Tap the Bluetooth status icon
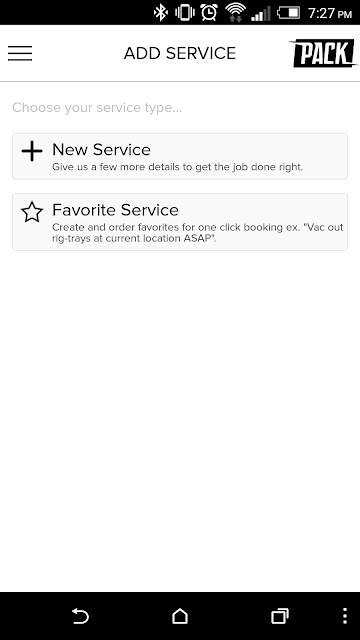Viewport: 360px width, 640px height. point(160,13)
